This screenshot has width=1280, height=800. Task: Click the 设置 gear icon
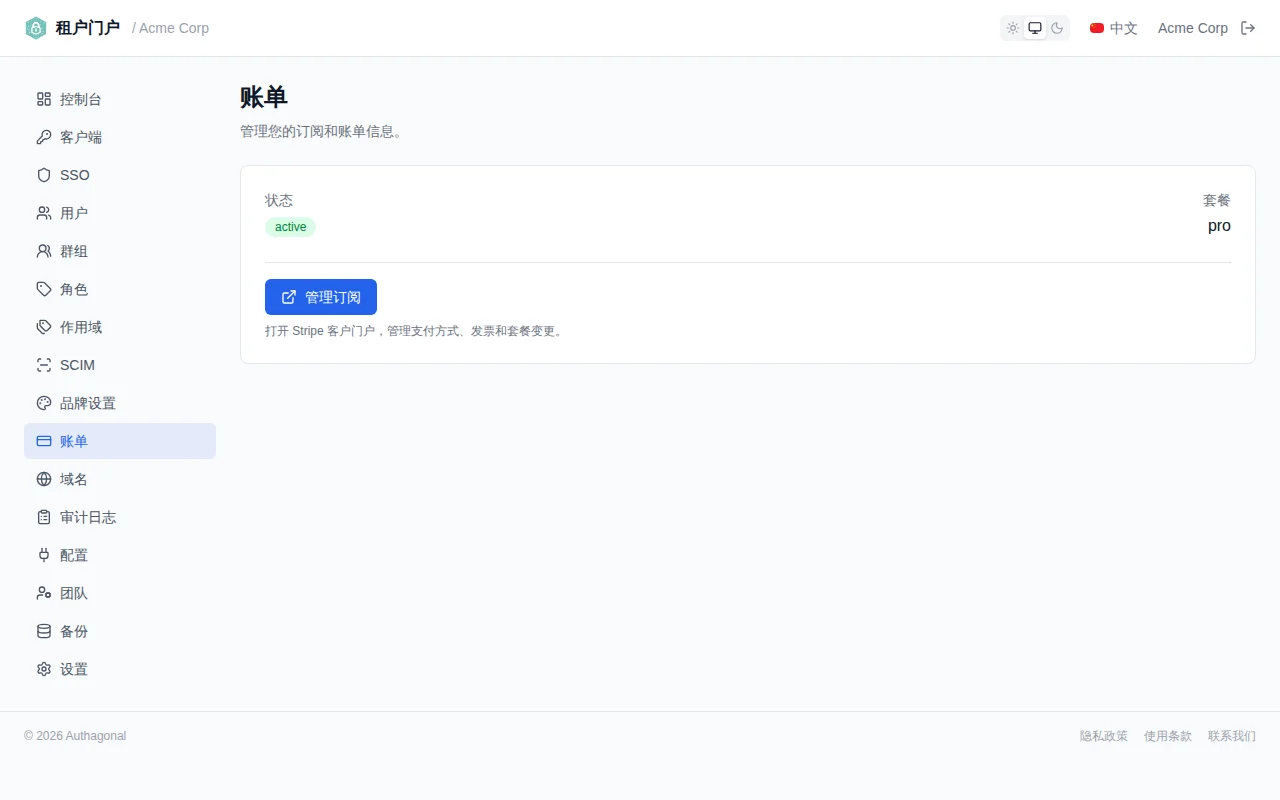click(x=44, y=669)
